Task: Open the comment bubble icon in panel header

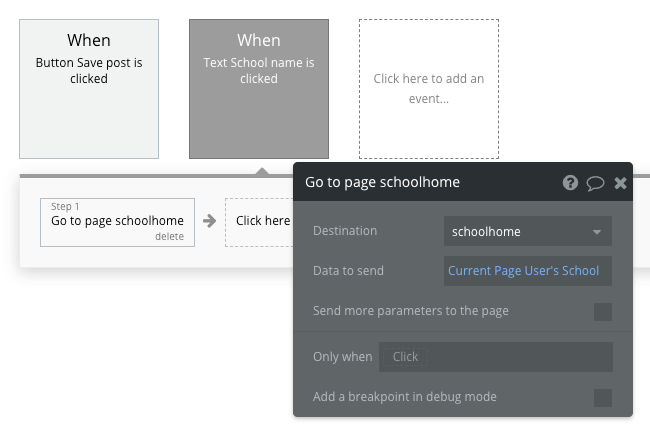Action: pyautogui.click(x=595, y=183)
